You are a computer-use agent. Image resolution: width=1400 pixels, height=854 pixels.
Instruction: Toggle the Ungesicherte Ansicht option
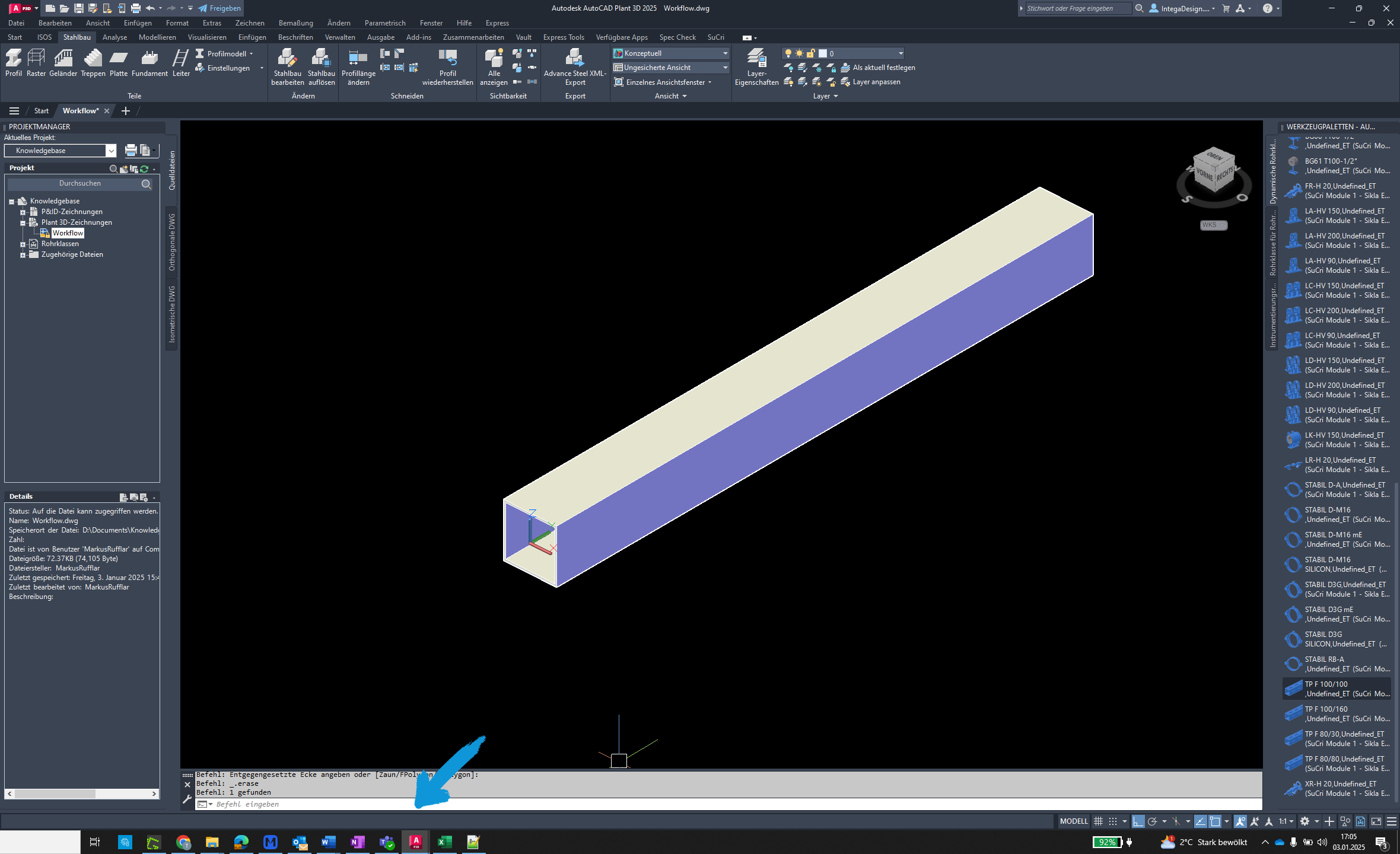point(670,67)
